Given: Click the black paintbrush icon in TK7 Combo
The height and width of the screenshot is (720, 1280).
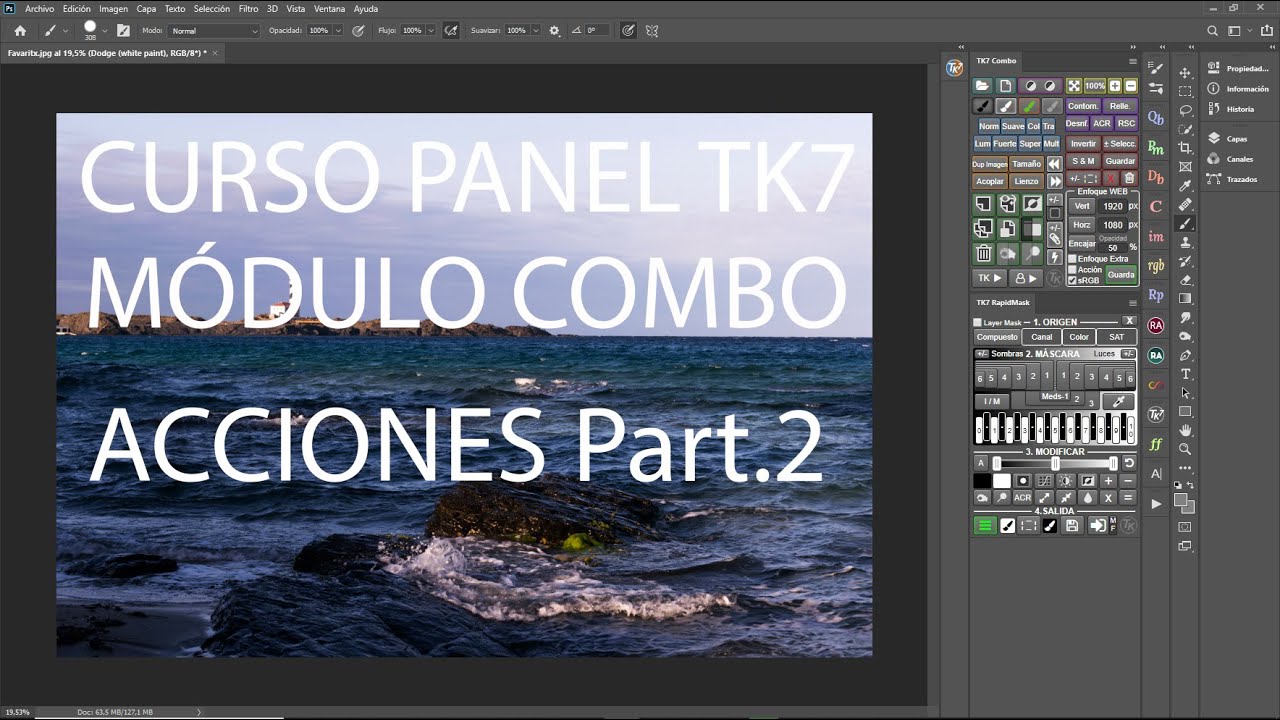Looking at the screenshot, I should (x=982, y=106).
